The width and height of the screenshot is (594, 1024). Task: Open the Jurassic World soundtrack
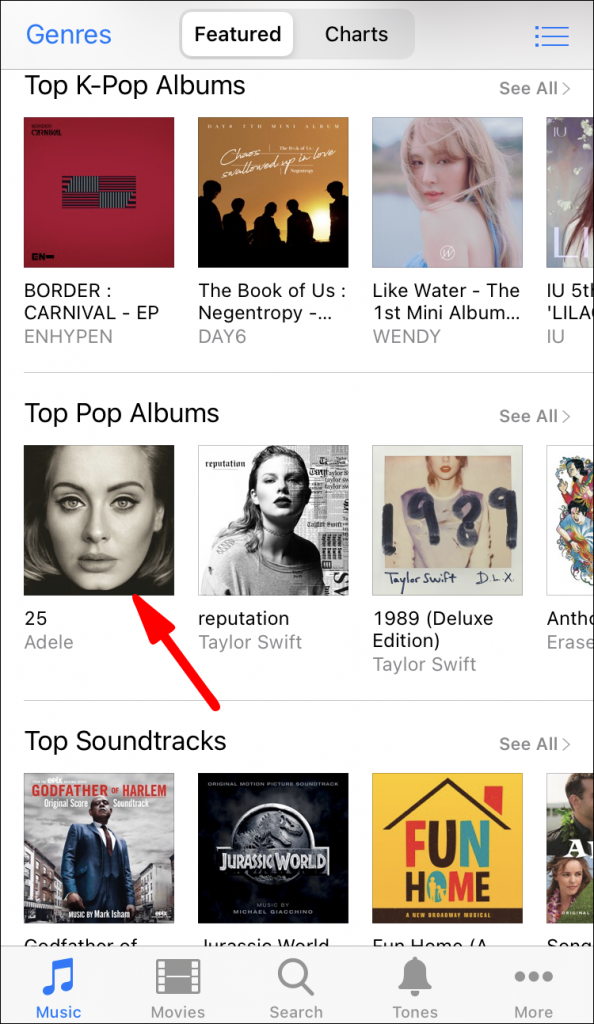tap(273, 847)
